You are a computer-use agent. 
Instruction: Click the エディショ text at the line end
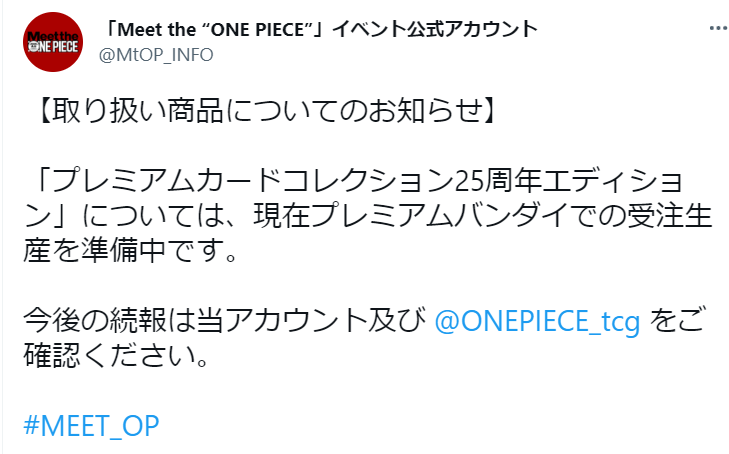click(613, 182)
